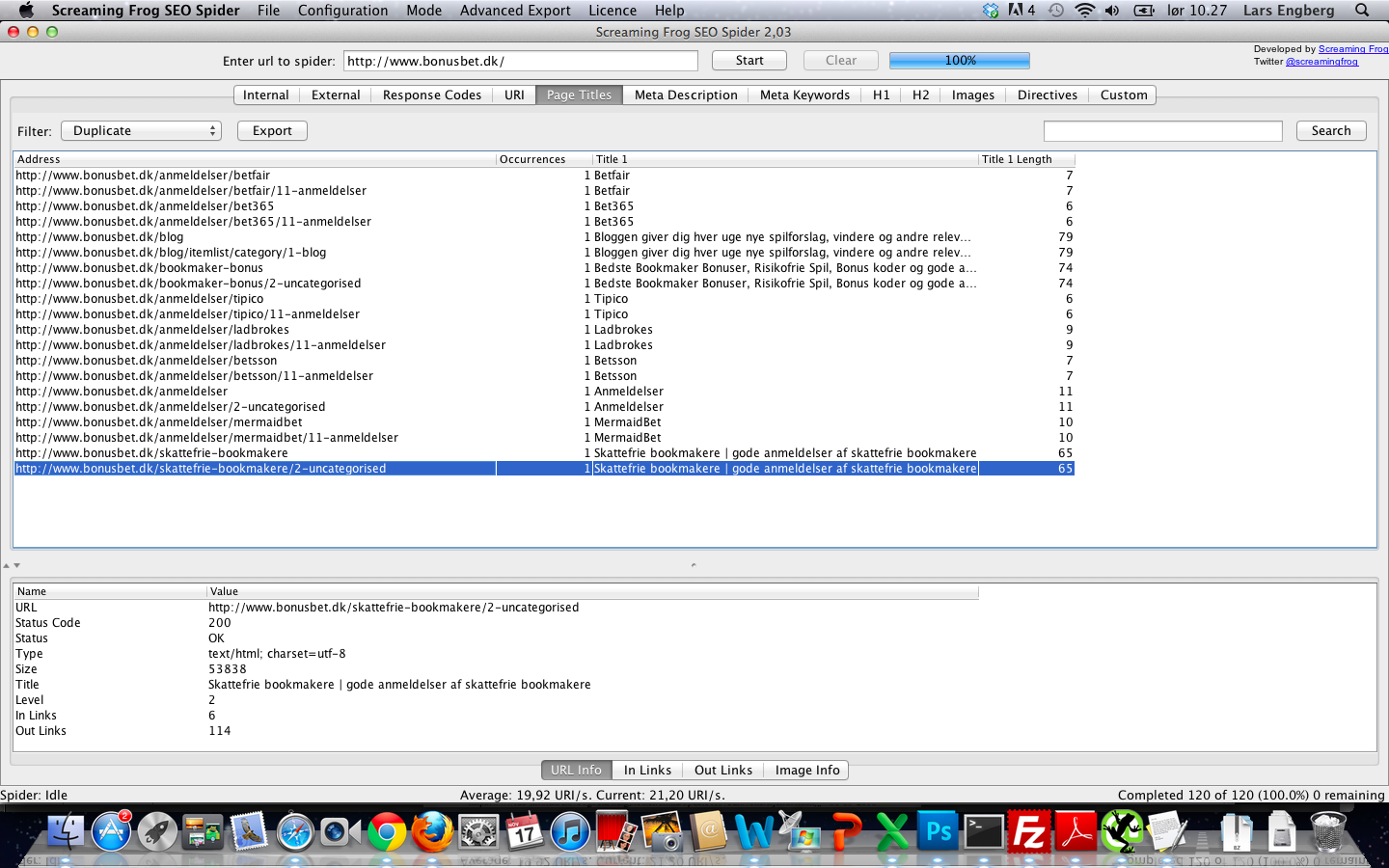Select the bonusbet.dk/blog address row
1389x868 pixels.
pos(544,237)
